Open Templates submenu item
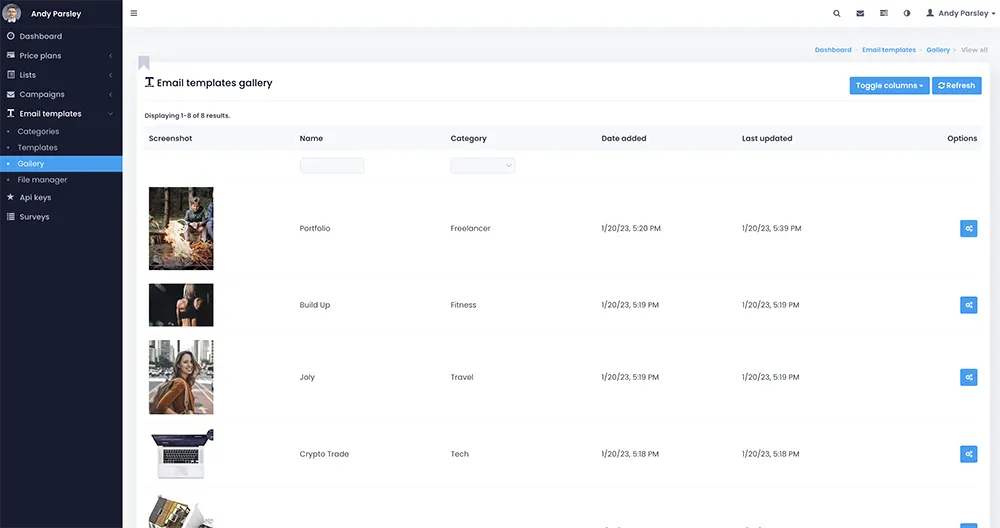 [38, 147]
